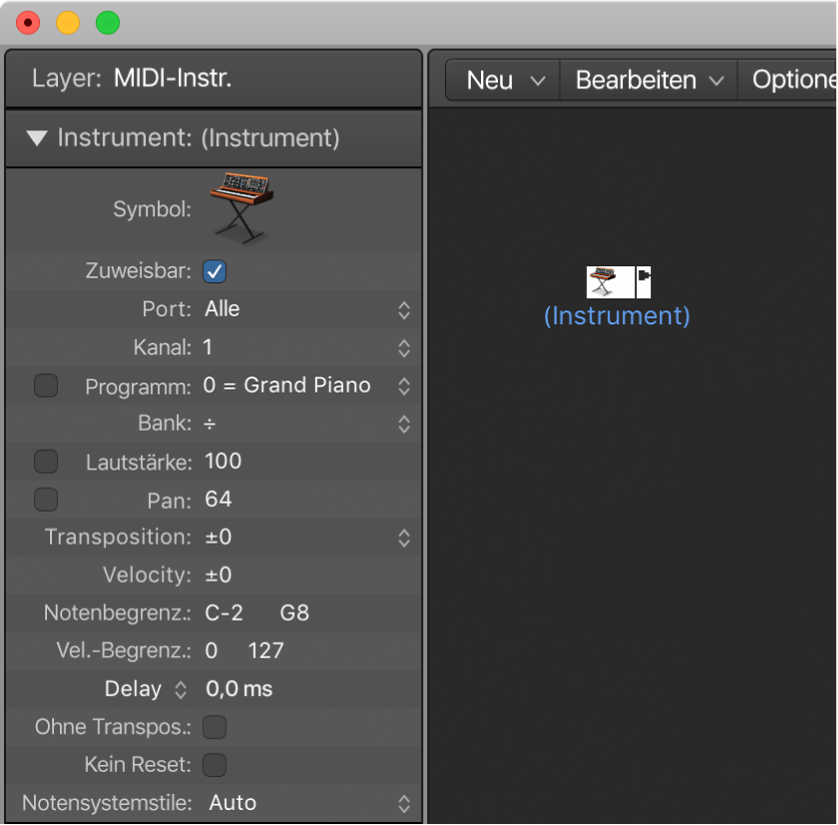Collapse the Instrument disclosure triangle
Image resolution: width=838 pixels, height=825 pixels.
pos(37,138)
